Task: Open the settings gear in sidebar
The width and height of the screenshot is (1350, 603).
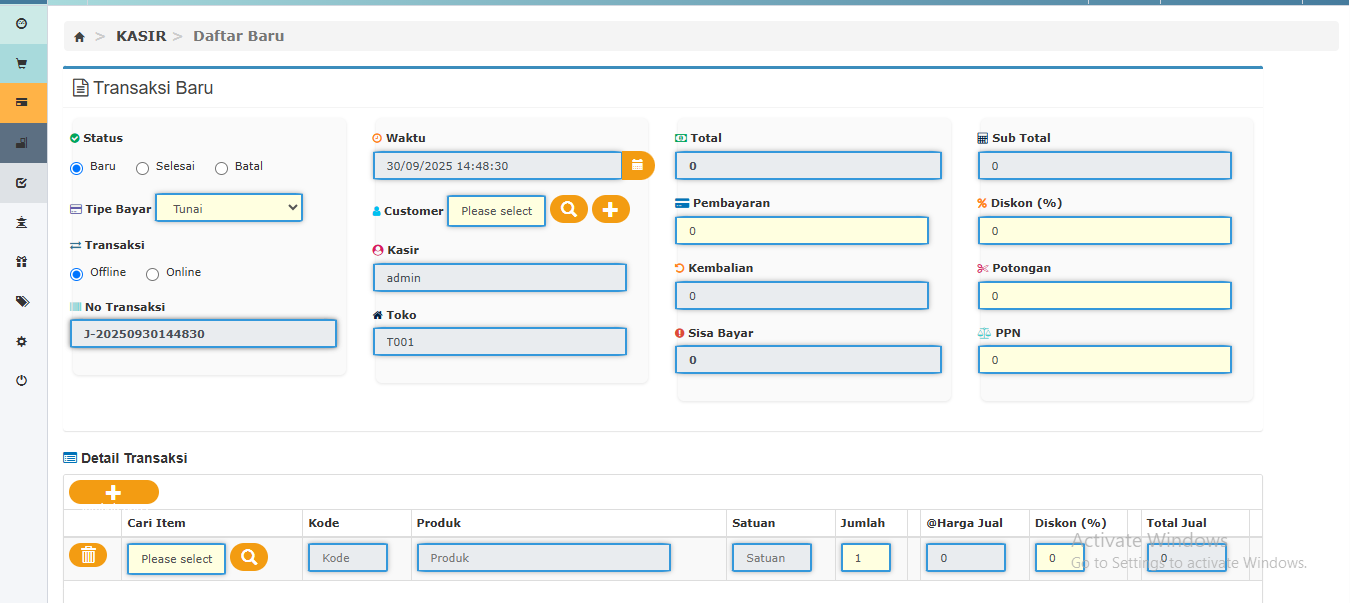Action: coord(21,341)
